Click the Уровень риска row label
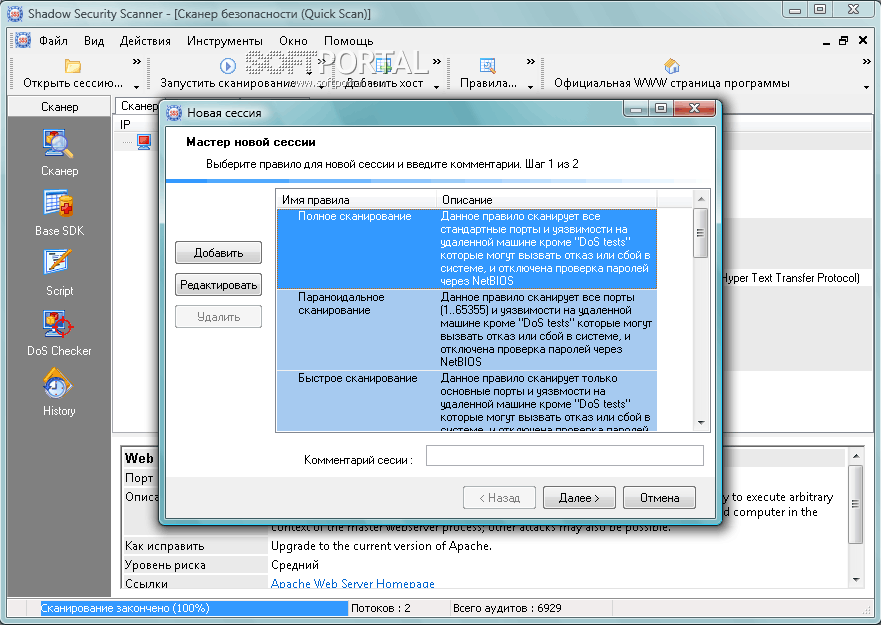 tap(165, 565)
